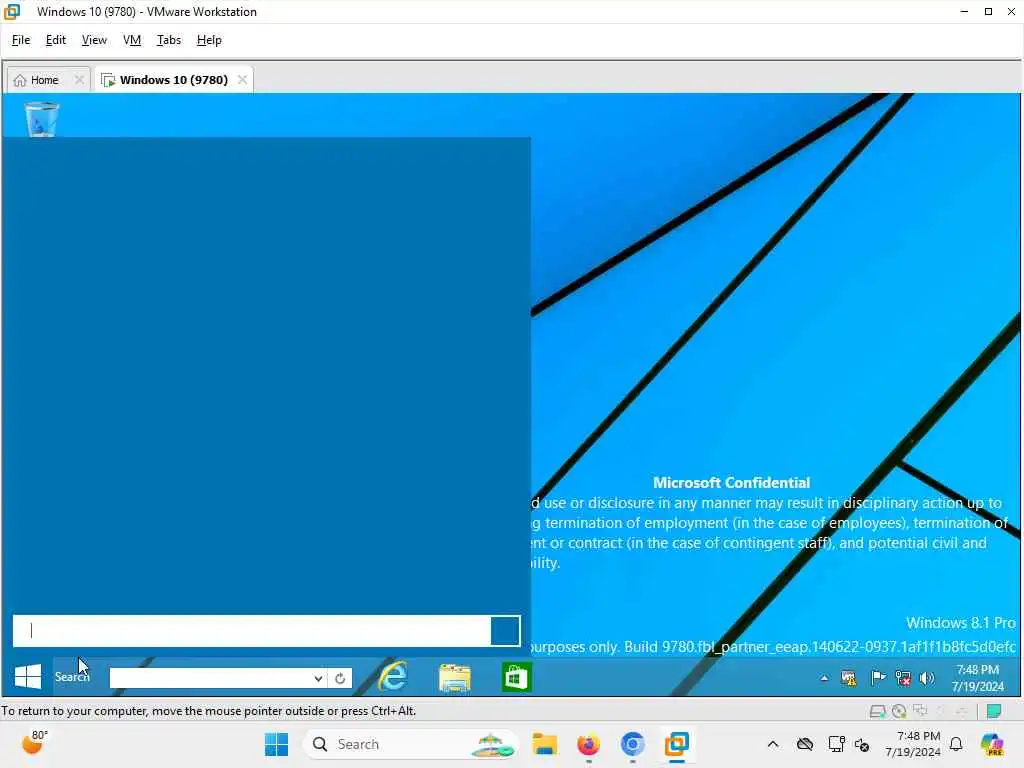Screen dimensions: 1024x768
Task: Close the Home tab
Action: click(x=79, y=80)
